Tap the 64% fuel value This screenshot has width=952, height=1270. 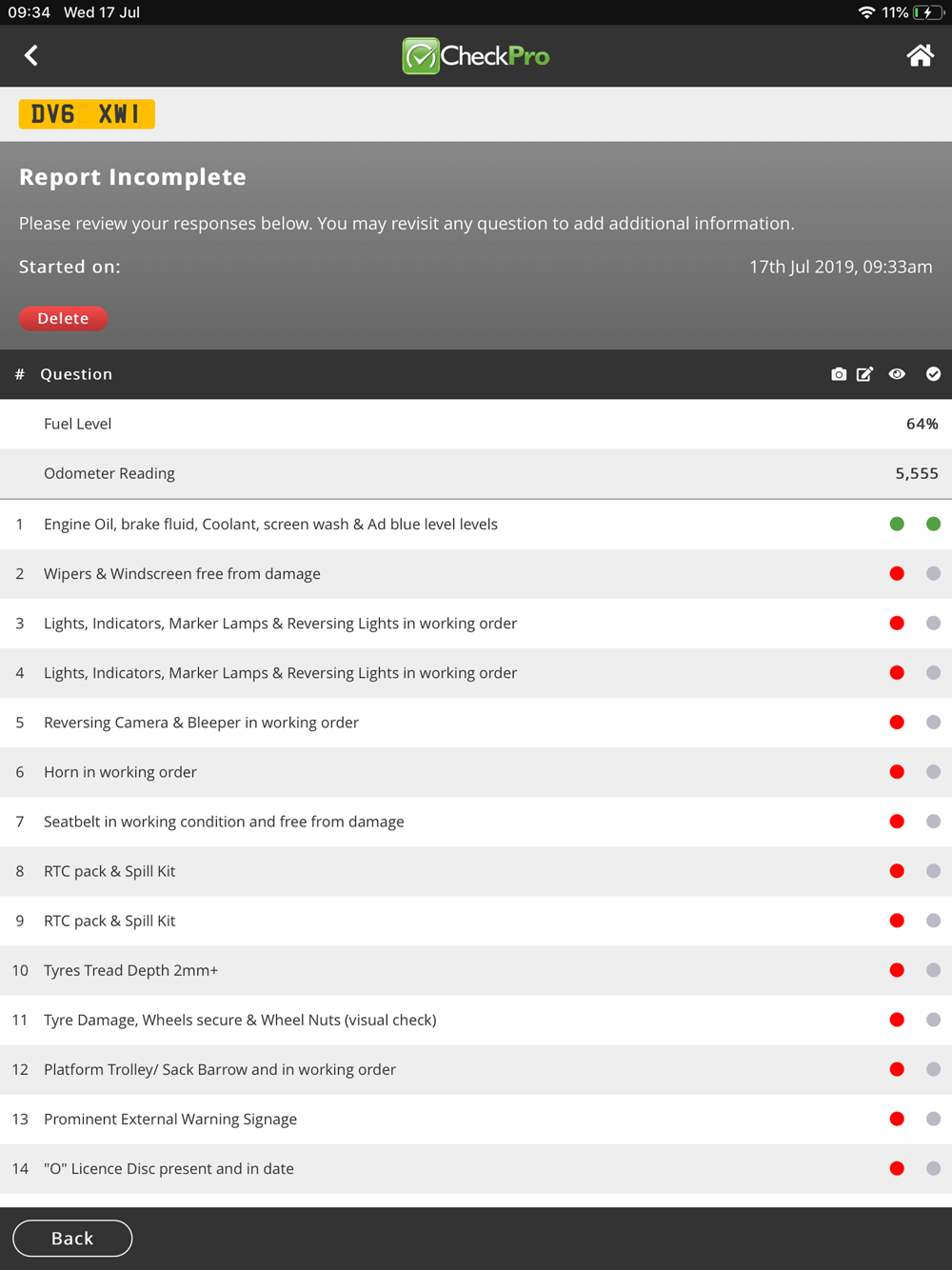tap(922, 424)
